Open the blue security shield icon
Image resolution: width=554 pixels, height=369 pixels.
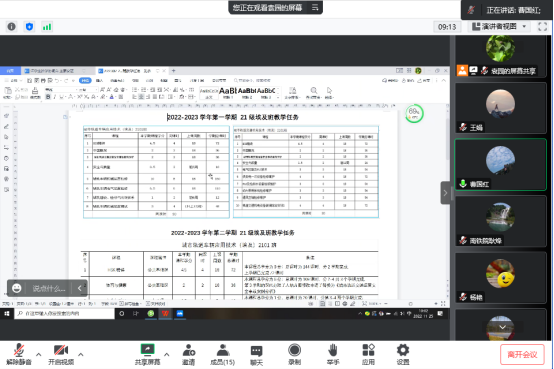point(29,27)
